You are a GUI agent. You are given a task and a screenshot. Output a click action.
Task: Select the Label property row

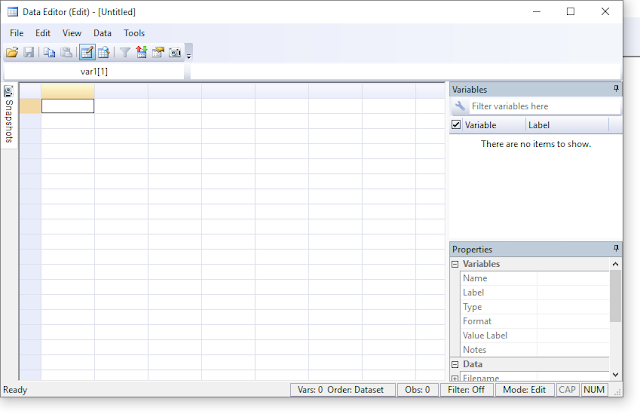coord(535,293)
